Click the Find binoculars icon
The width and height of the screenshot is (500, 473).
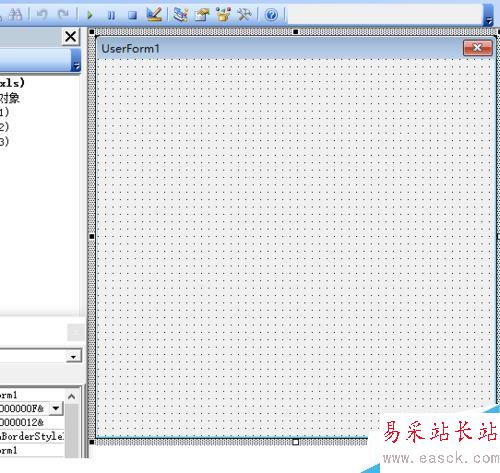click(x=15, y=14)
